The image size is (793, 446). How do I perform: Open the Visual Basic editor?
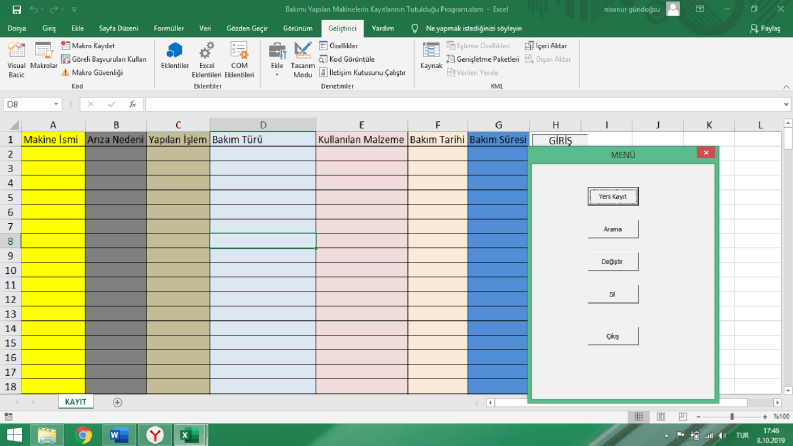(x=16, y=60)
